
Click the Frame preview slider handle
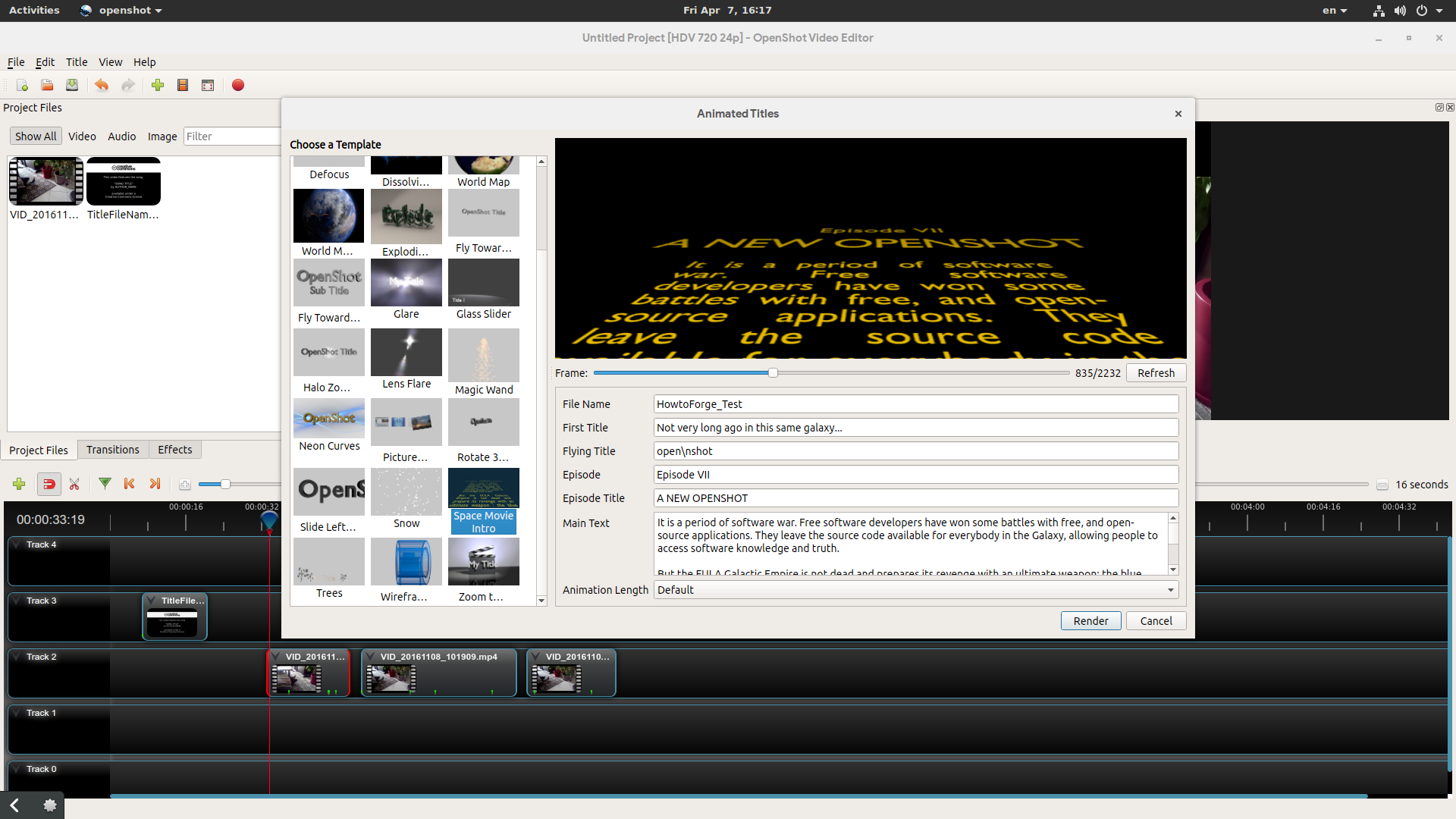pyautogui.click(x=773, y=373)
